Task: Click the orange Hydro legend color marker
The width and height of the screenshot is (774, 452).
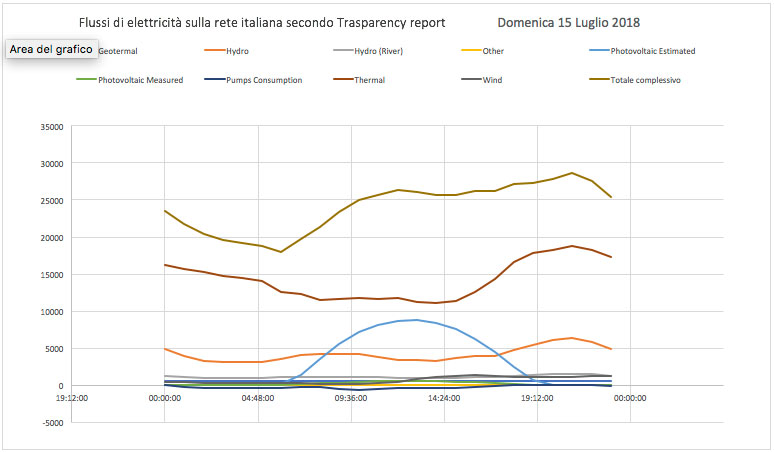Action: point(215,51)
